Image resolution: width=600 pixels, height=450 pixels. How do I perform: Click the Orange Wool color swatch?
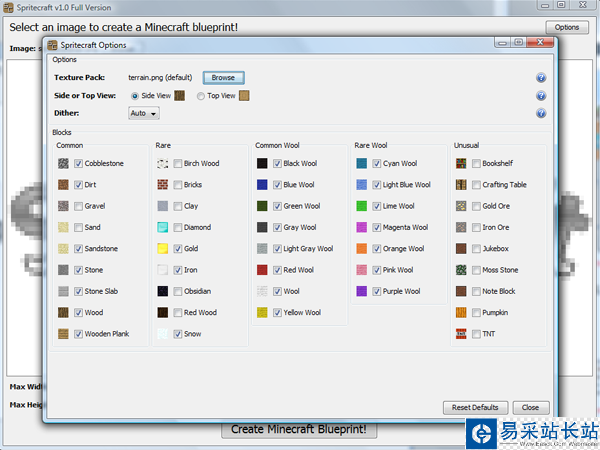point(362,249)
